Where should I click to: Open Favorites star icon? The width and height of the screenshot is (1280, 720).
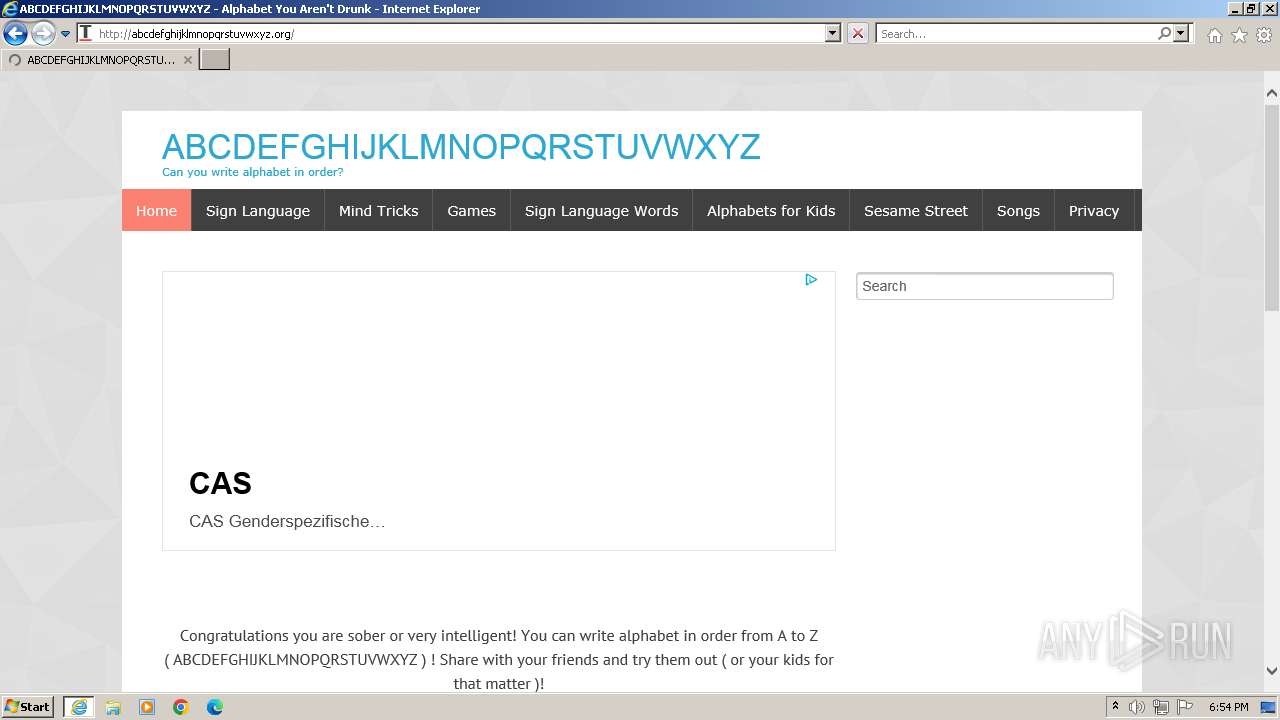[1239, 35]
